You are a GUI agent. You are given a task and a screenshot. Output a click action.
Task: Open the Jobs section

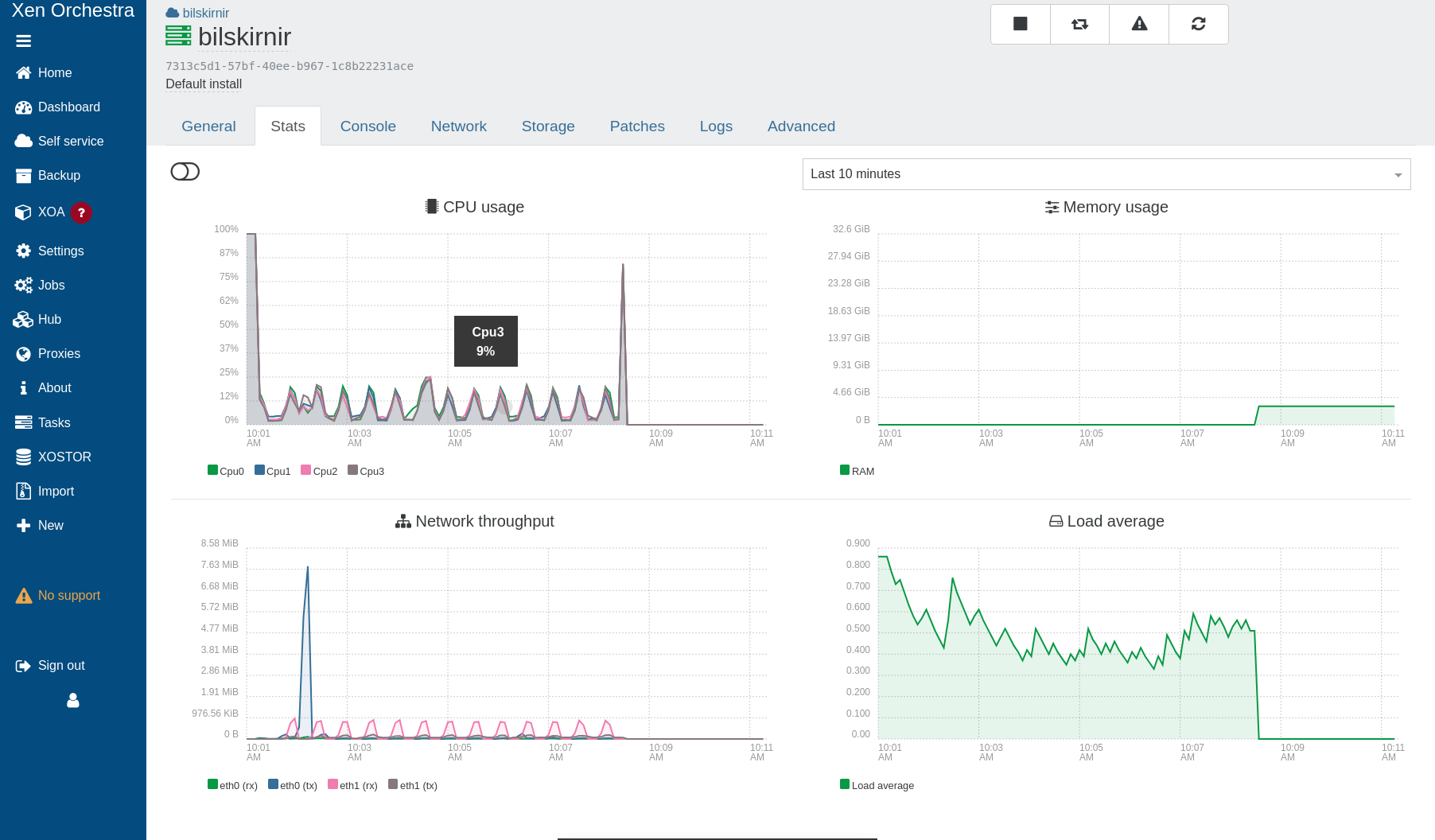click(40, 285)
